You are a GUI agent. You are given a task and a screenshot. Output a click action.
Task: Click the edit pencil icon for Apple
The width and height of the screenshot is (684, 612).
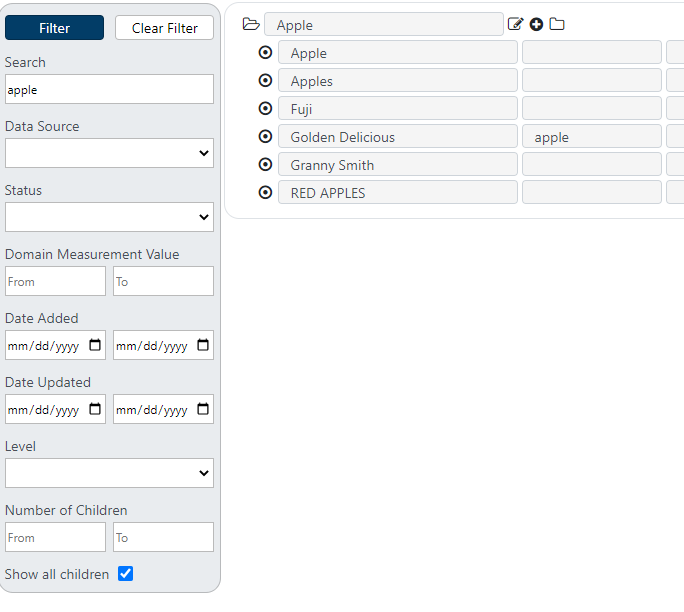click(515, 24)
